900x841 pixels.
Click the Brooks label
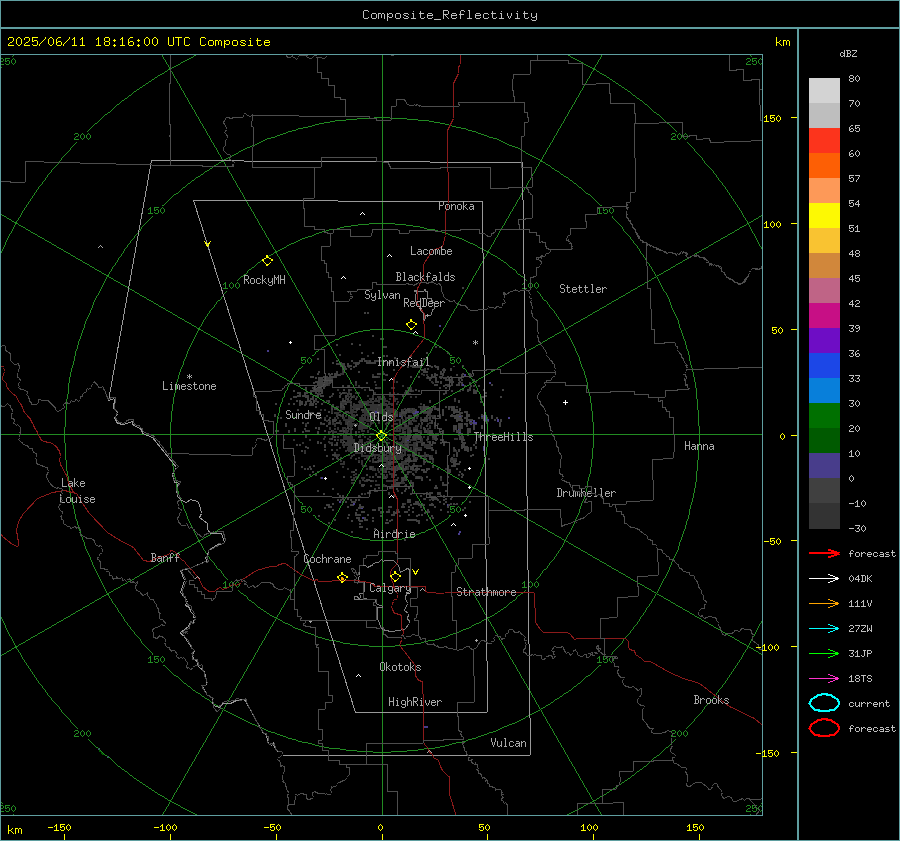(711, 700)
